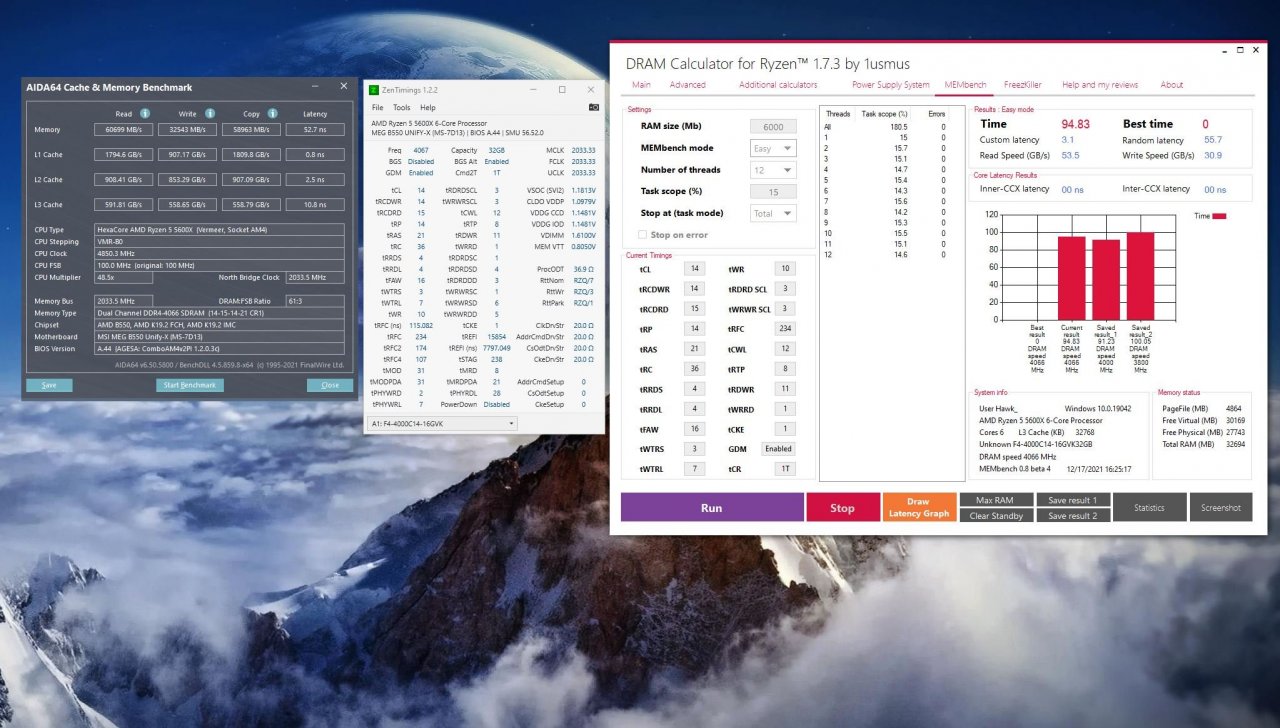Click the Write info icon in AIDA64
This screenshot has width=1280, height=728.
pos(210,113)
